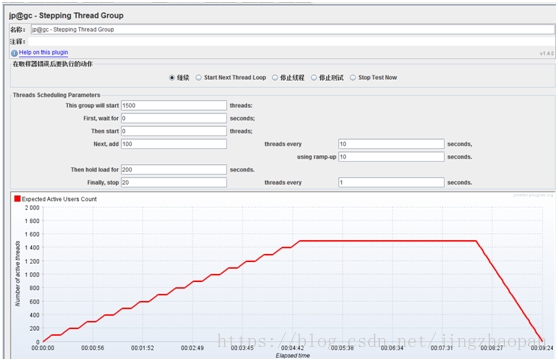Viewport: 558px width, 361px height.
Task: Select the first 'continue' radio option
Action: (x=172, y=78)
